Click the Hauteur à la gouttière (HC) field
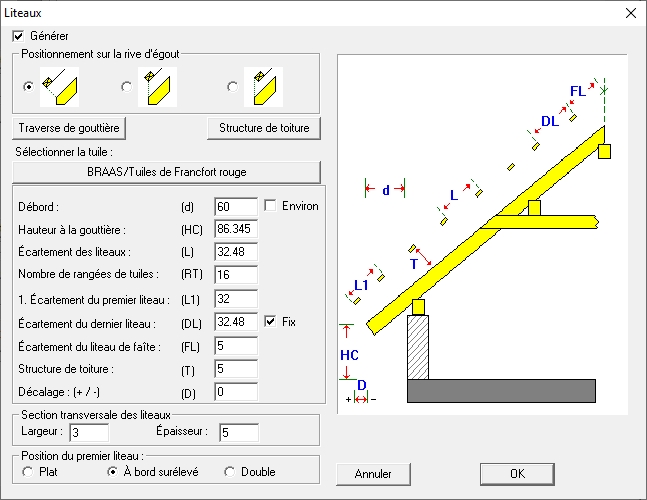 click(x=236, y=229)
